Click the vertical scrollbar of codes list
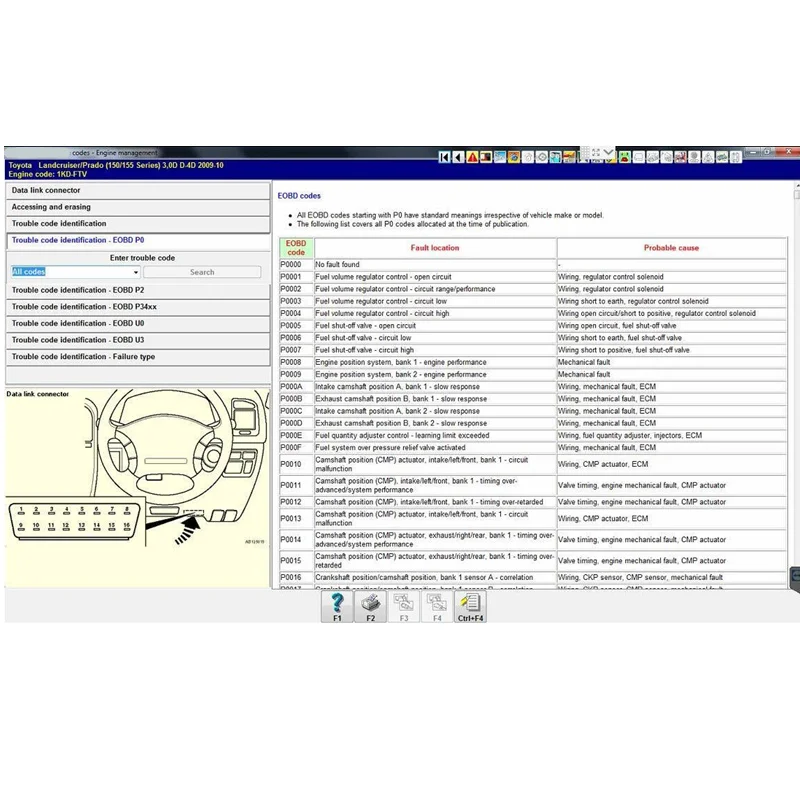 pyautogui.click(x=796, y=383)
